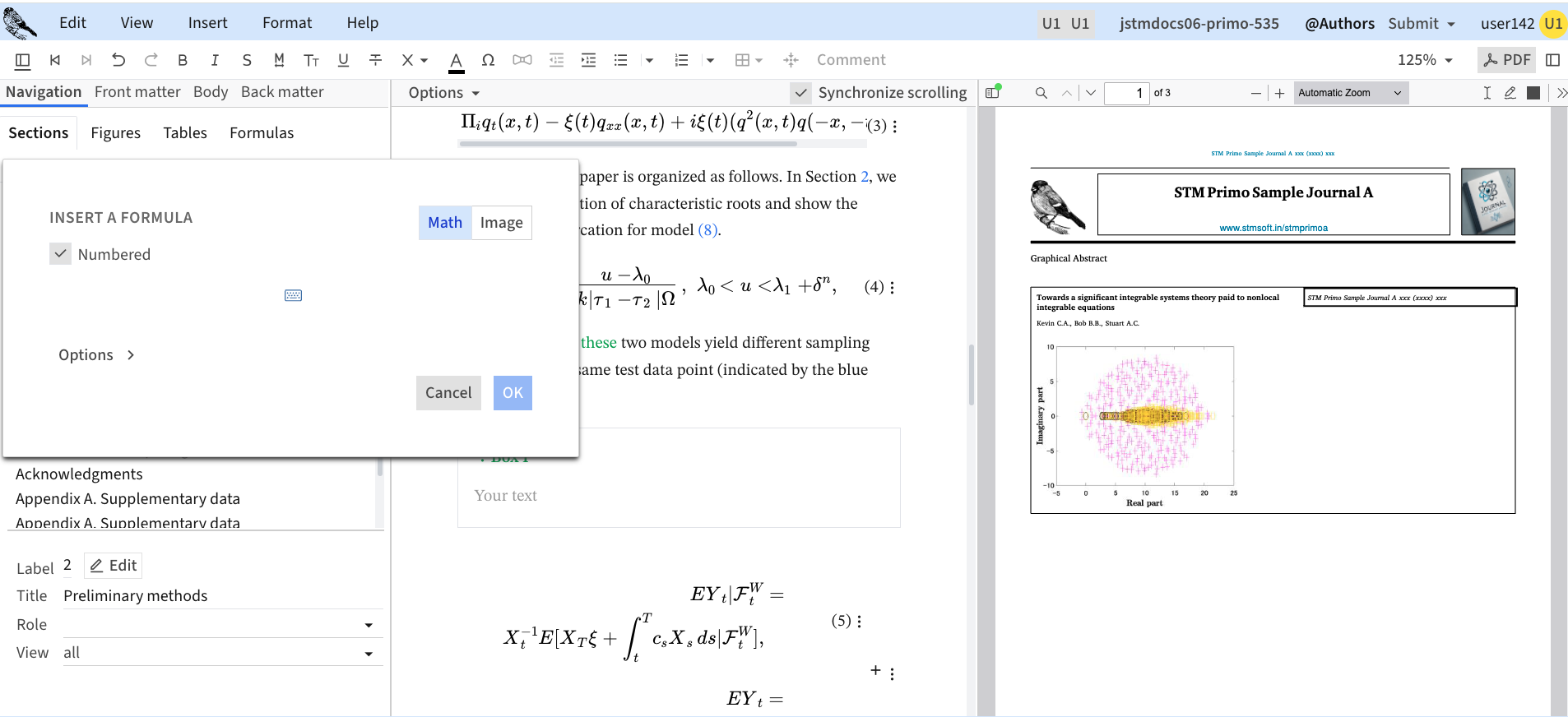
Task: Open the Automatic Zoom dropdown
Action: [x=1350, y=93]
